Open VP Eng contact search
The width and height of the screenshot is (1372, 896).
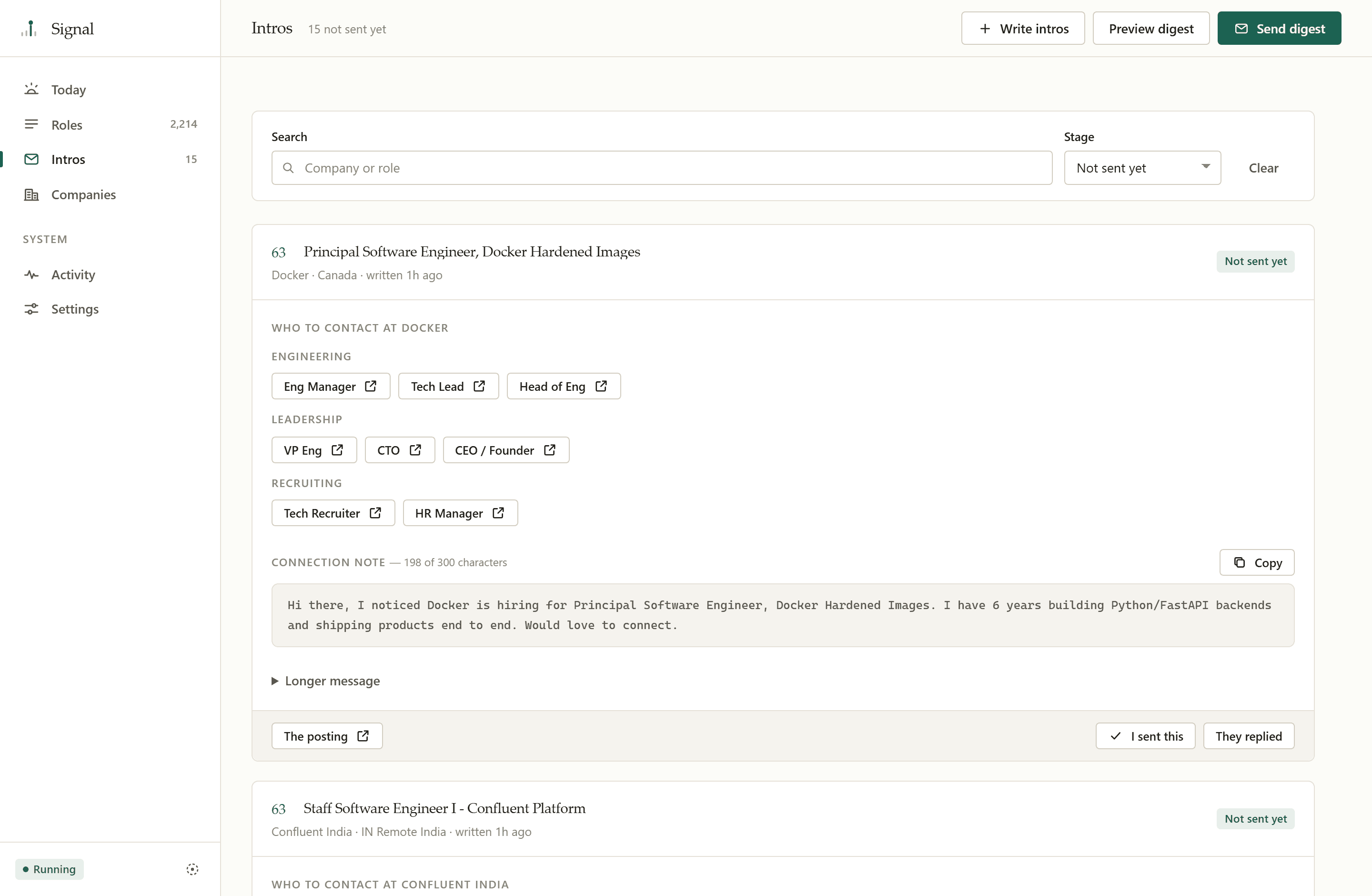314,450
